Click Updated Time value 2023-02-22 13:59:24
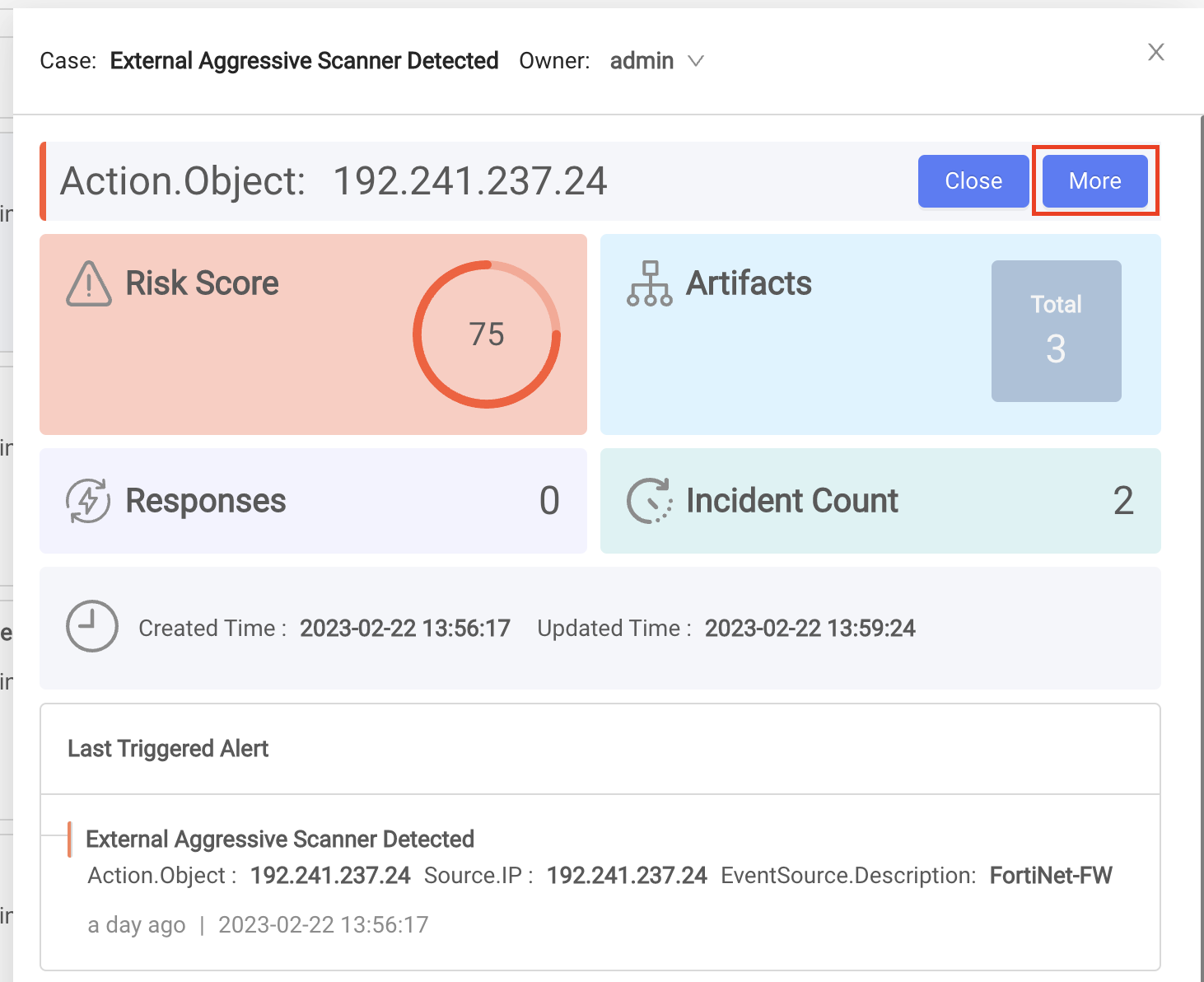Viewport: 1204px width, 982px height. point(810,629)
